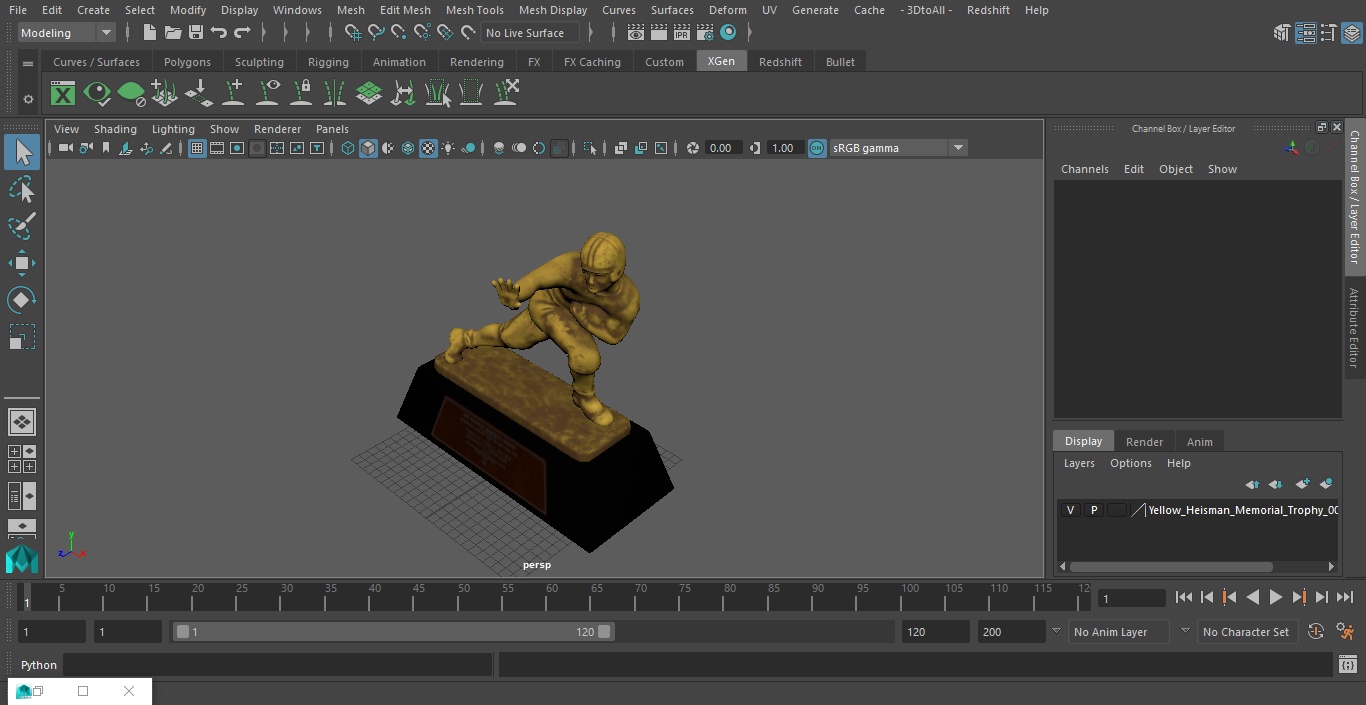Click the play forwards button
Screen dimensions: 1366x705
pyautogui.click(x=1275, y=597)
